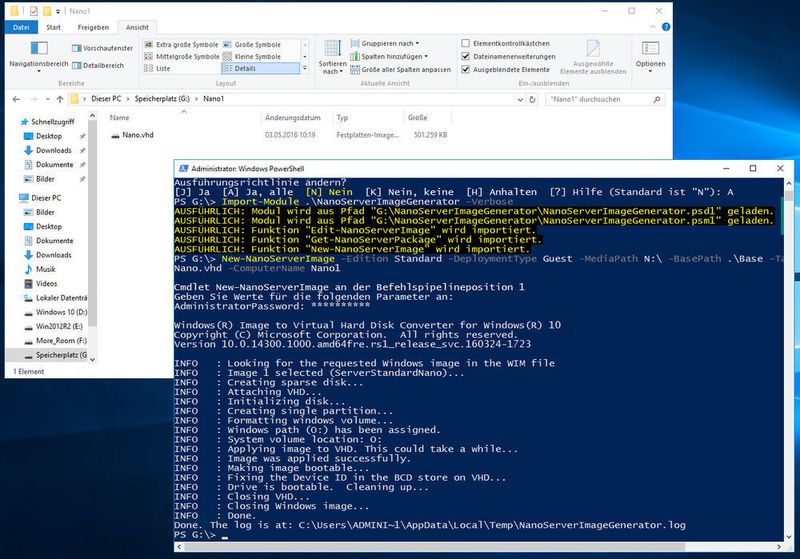Image resolution: width=800 pixels, height=559 pixels.
Task: Click PowerShell vertical scrollbar down arrow
Action: point(789,537)
